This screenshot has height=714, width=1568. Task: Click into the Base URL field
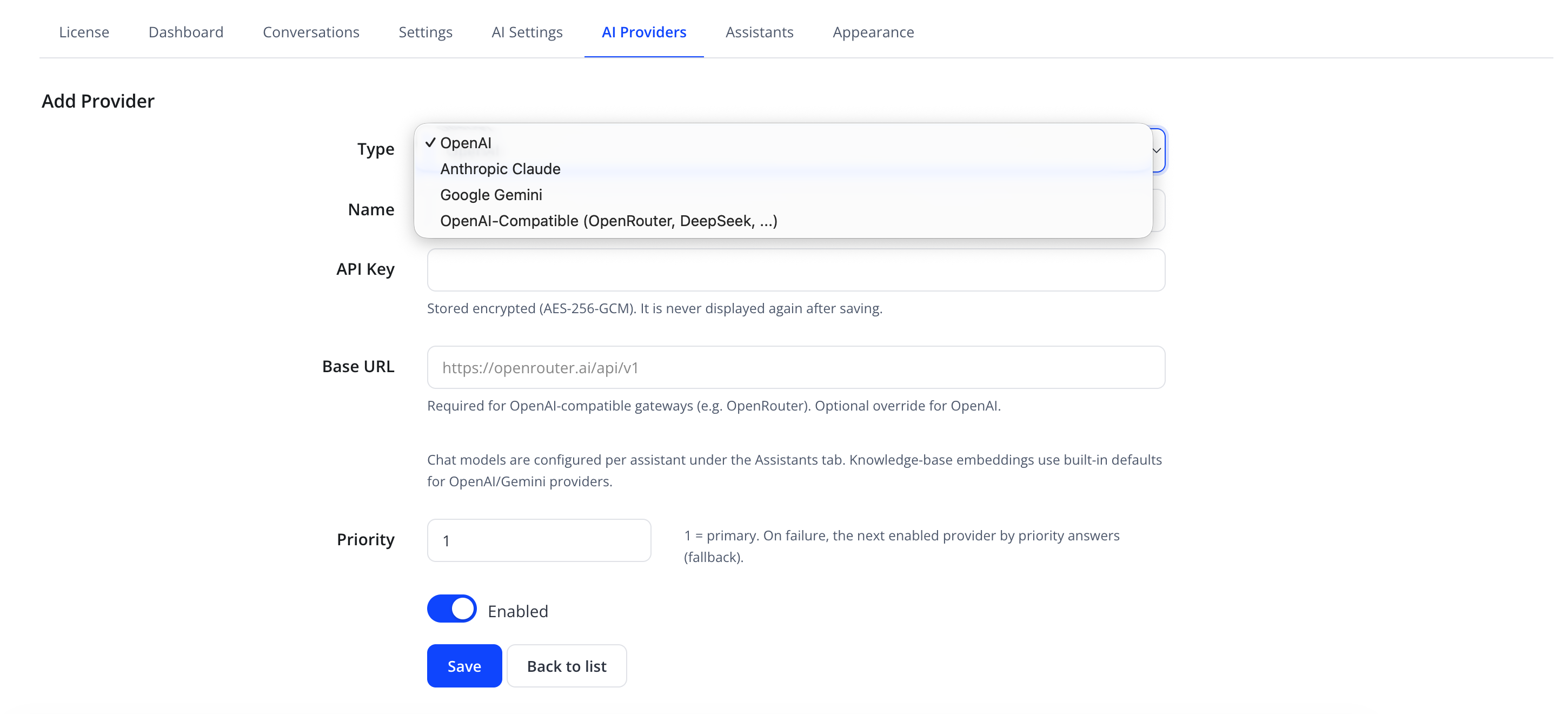coord(795,367)
